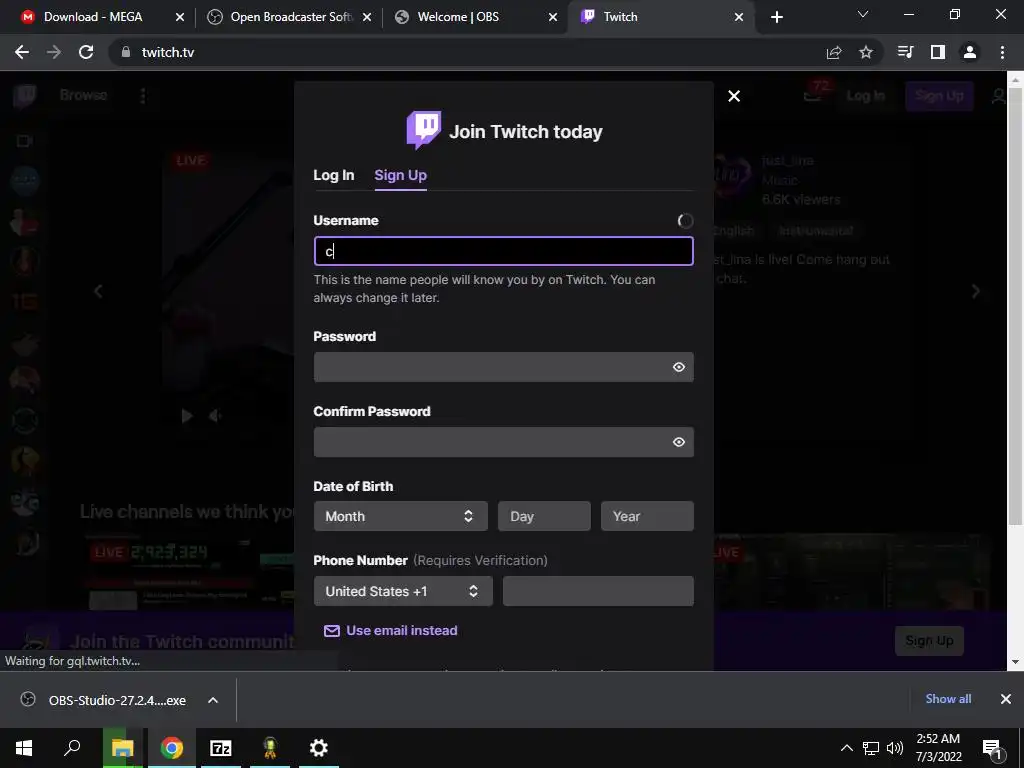Click the Day field
1024x768 pixels.
[x=544, y=516]
